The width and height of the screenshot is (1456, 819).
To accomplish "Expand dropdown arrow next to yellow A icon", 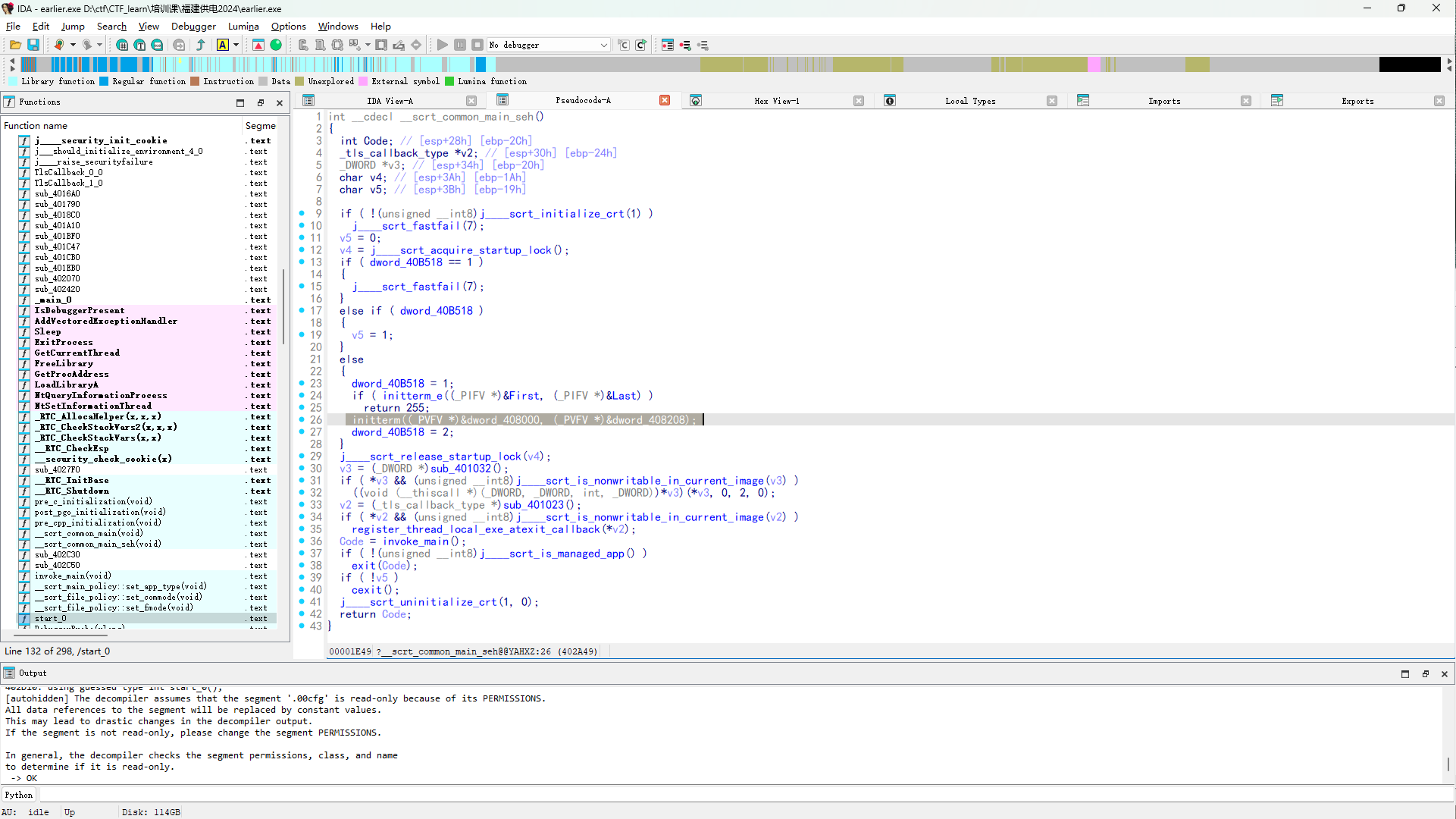I will click(x=236, y=45).
